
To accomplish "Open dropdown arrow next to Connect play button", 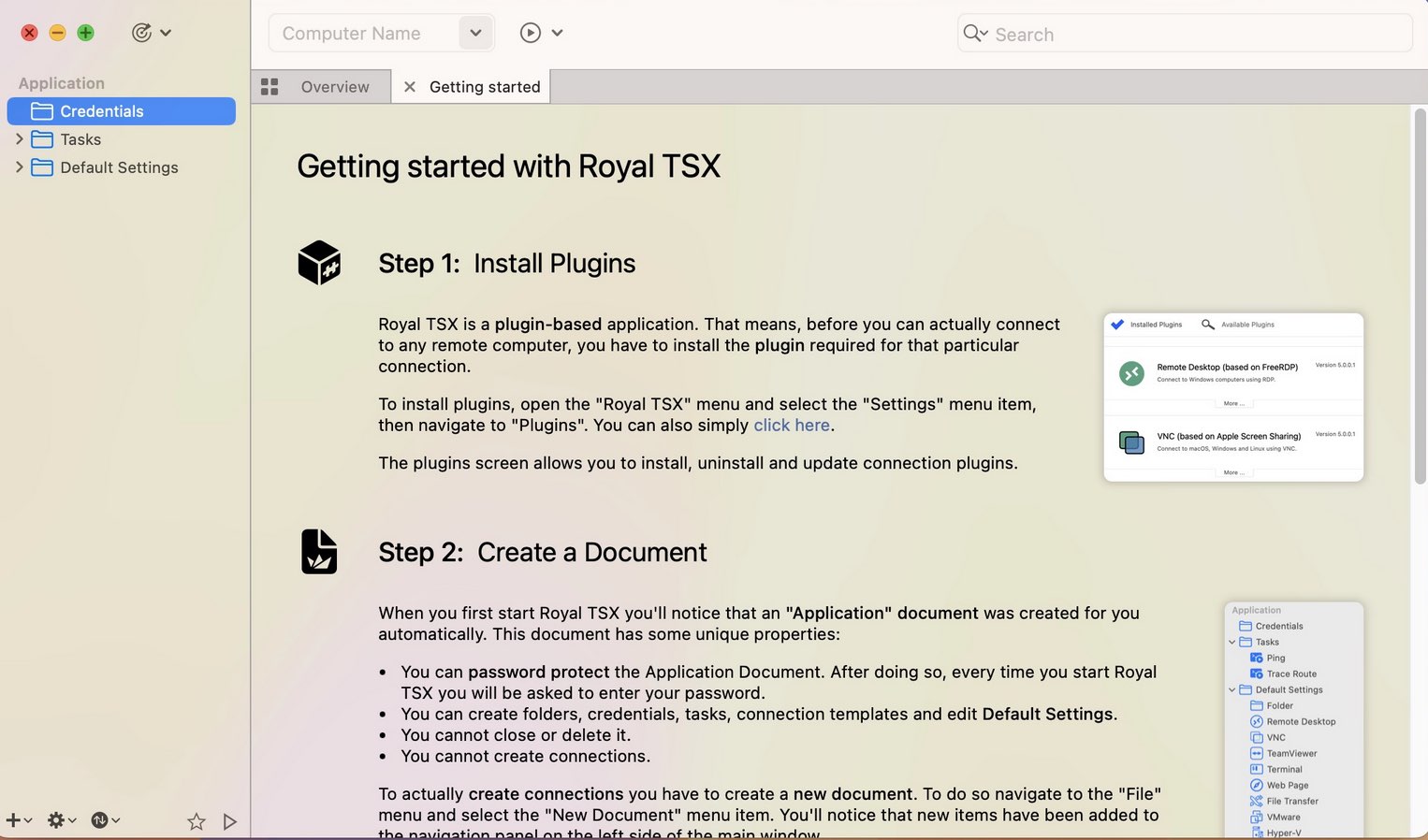I will pyautogui.click(x=557, y=33).
